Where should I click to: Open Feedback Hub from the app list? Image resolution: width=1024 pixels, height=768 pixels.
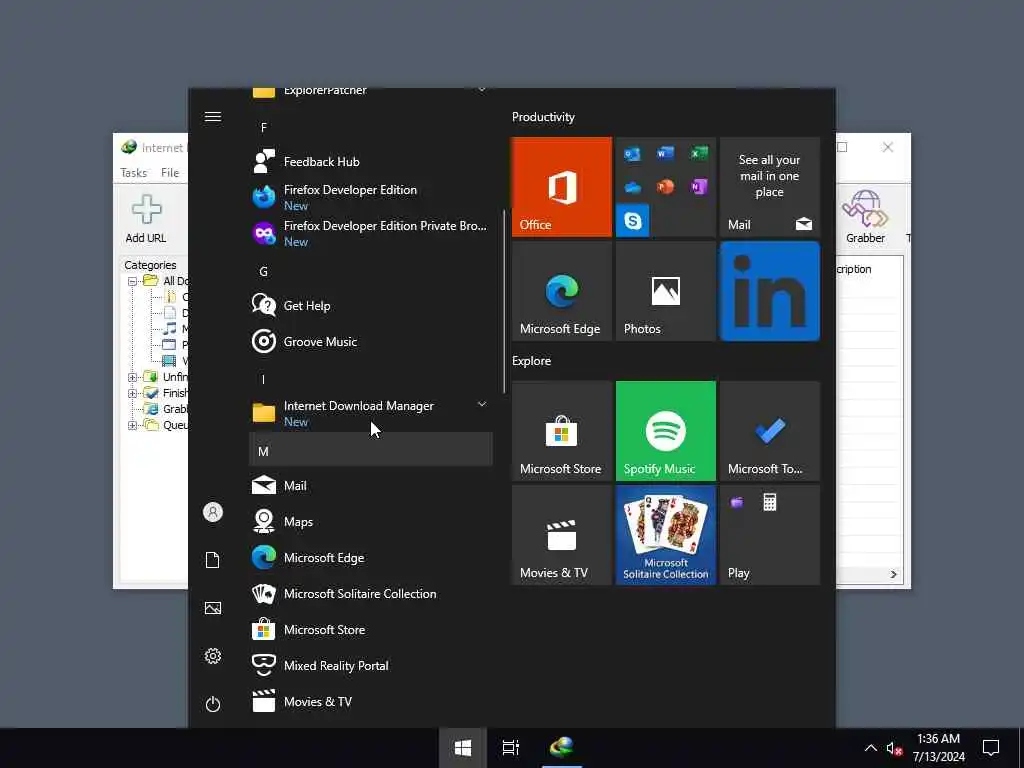[371, 162]
